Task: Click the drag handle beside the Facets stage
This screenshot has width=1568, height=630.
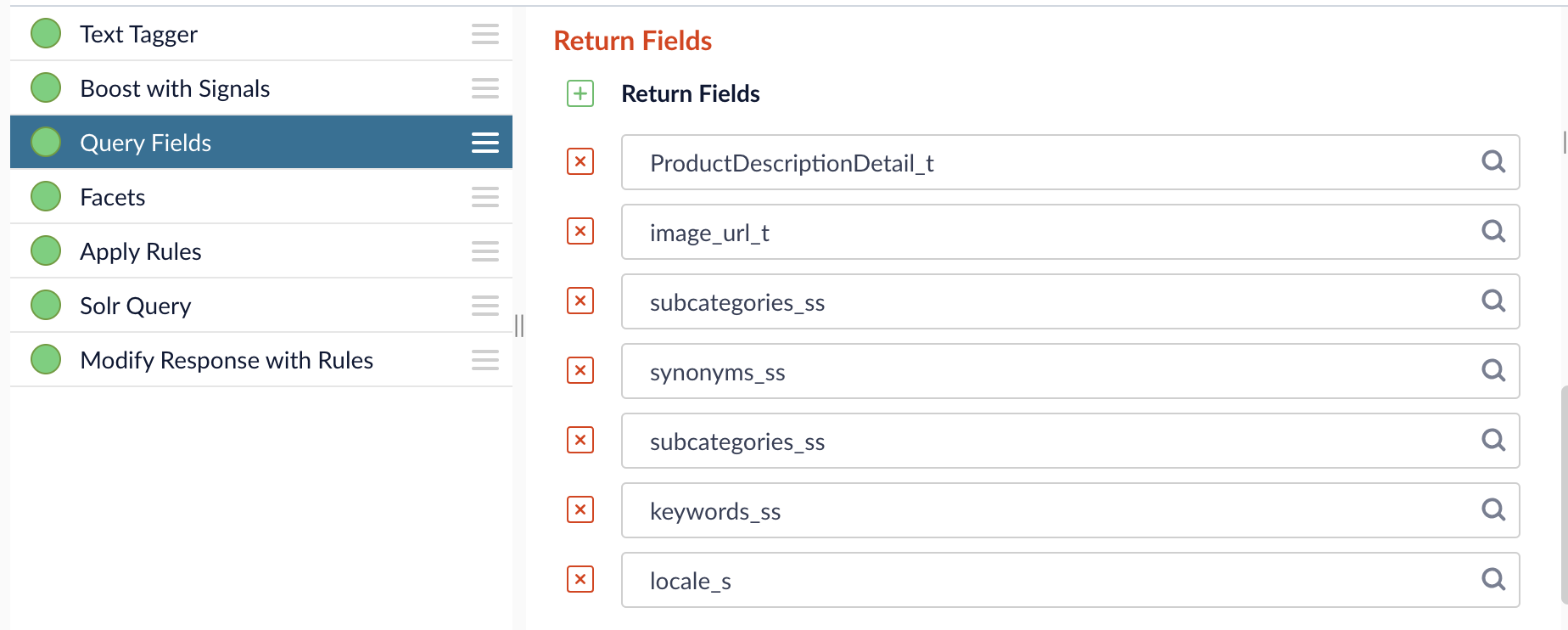Action: click(484, 197)
